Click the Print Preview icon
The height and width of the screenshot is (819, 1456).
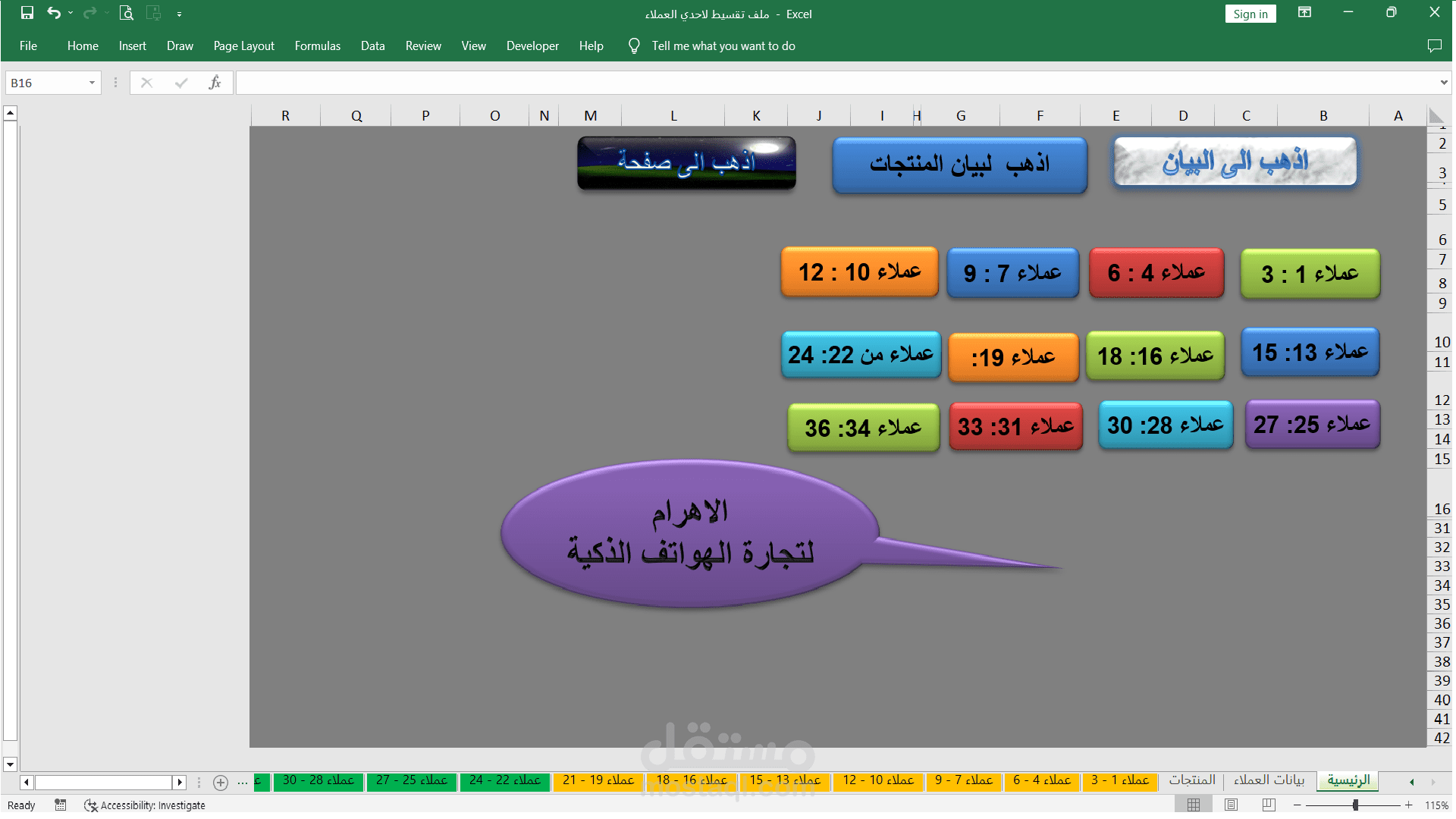pyautogui.click(x=127, y=13)
